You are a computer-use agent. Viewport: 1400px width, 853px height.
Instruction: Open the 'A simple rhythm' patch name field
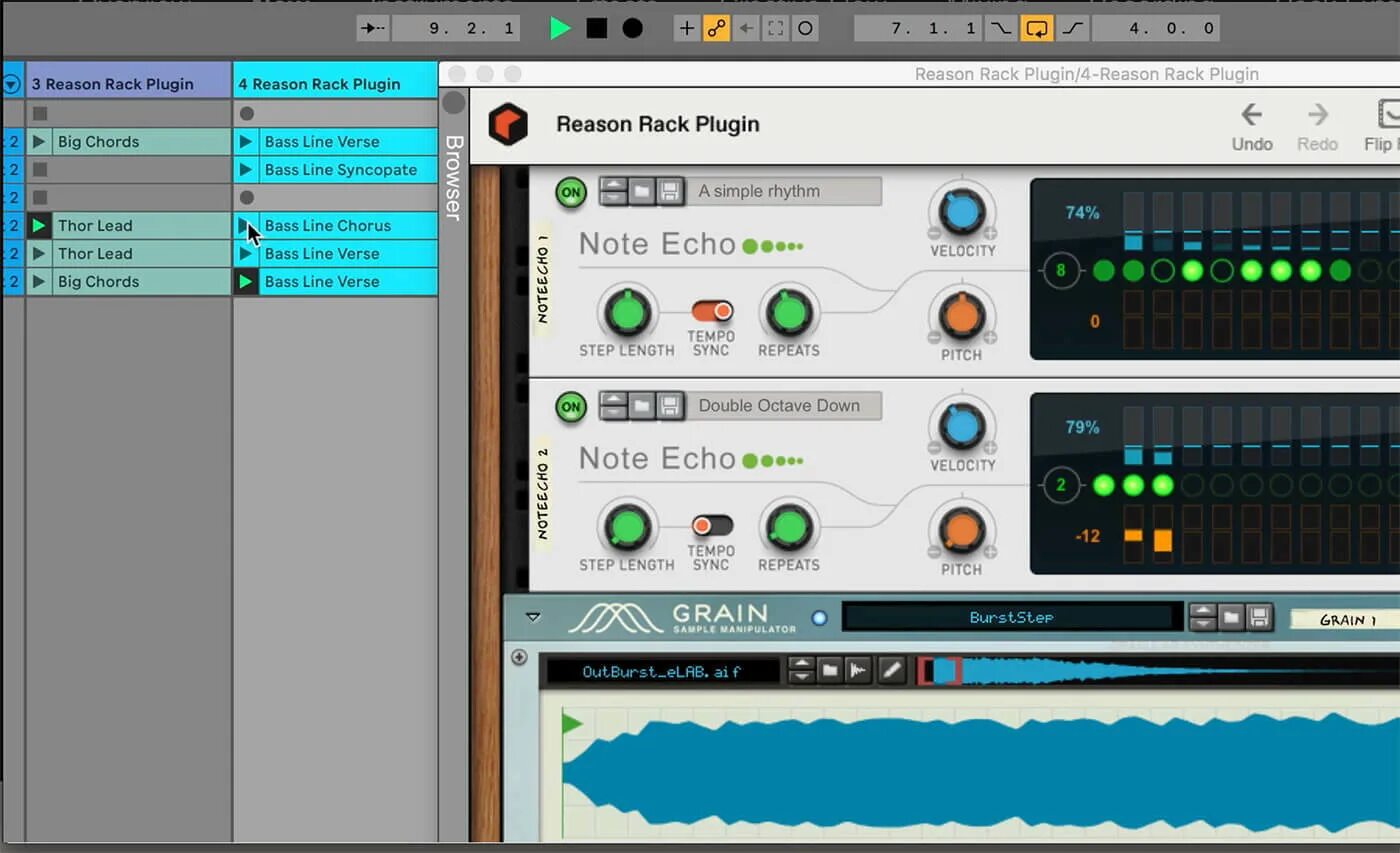click(786, 191)
